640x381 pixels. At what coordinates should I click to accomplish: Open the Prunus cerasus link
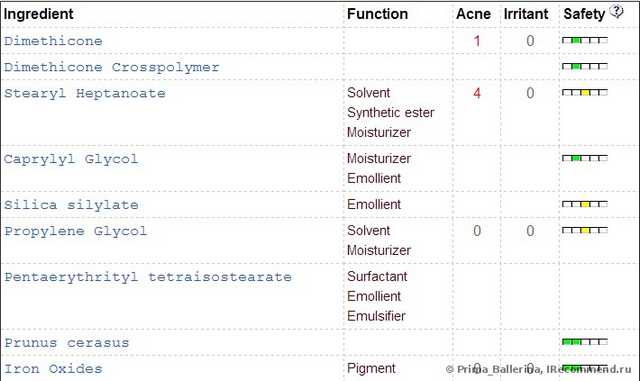[x=67, y=343]
